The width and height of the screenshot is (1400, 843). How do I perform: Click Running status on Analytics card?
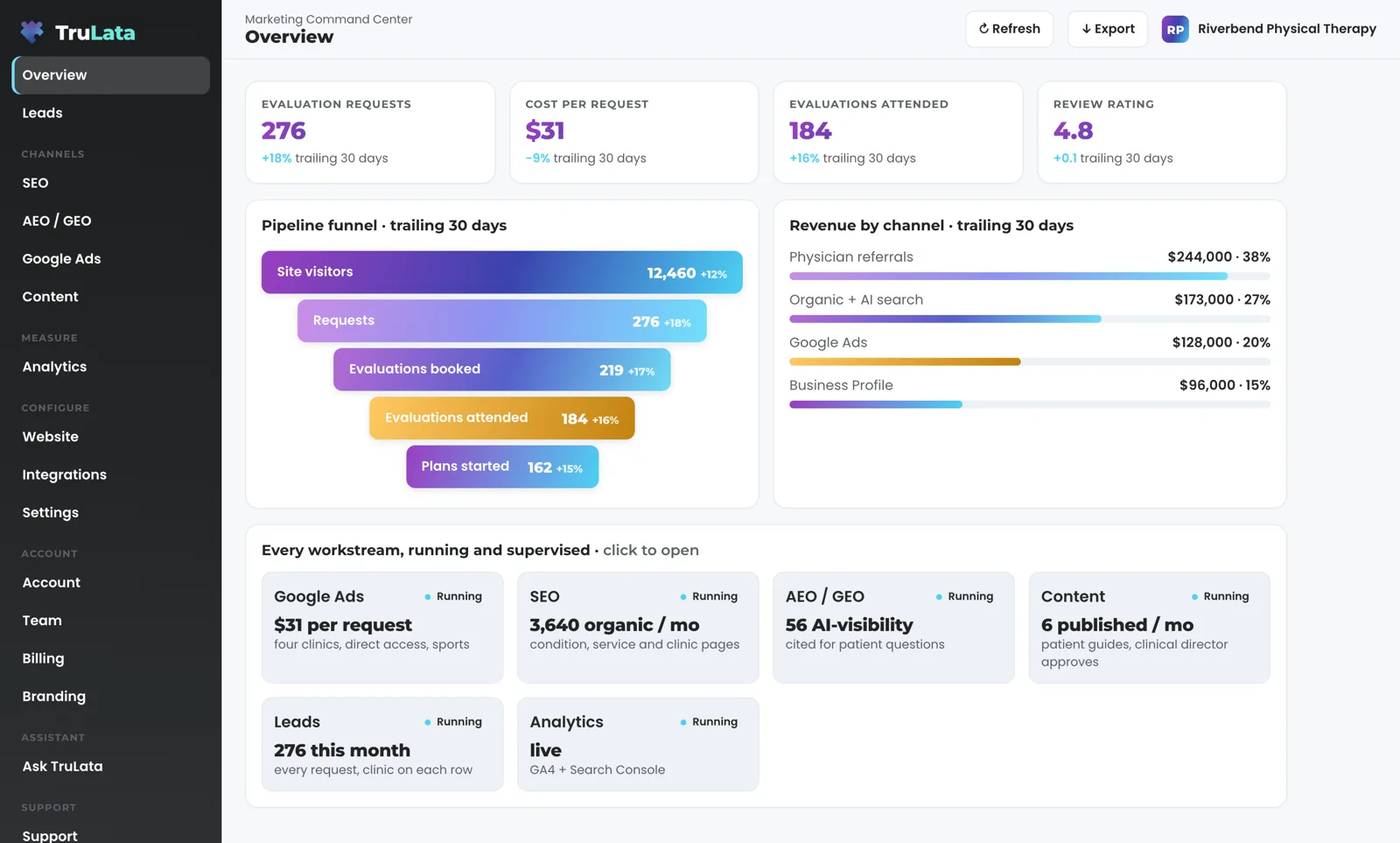pyautogui.click(x=709, y=722)
